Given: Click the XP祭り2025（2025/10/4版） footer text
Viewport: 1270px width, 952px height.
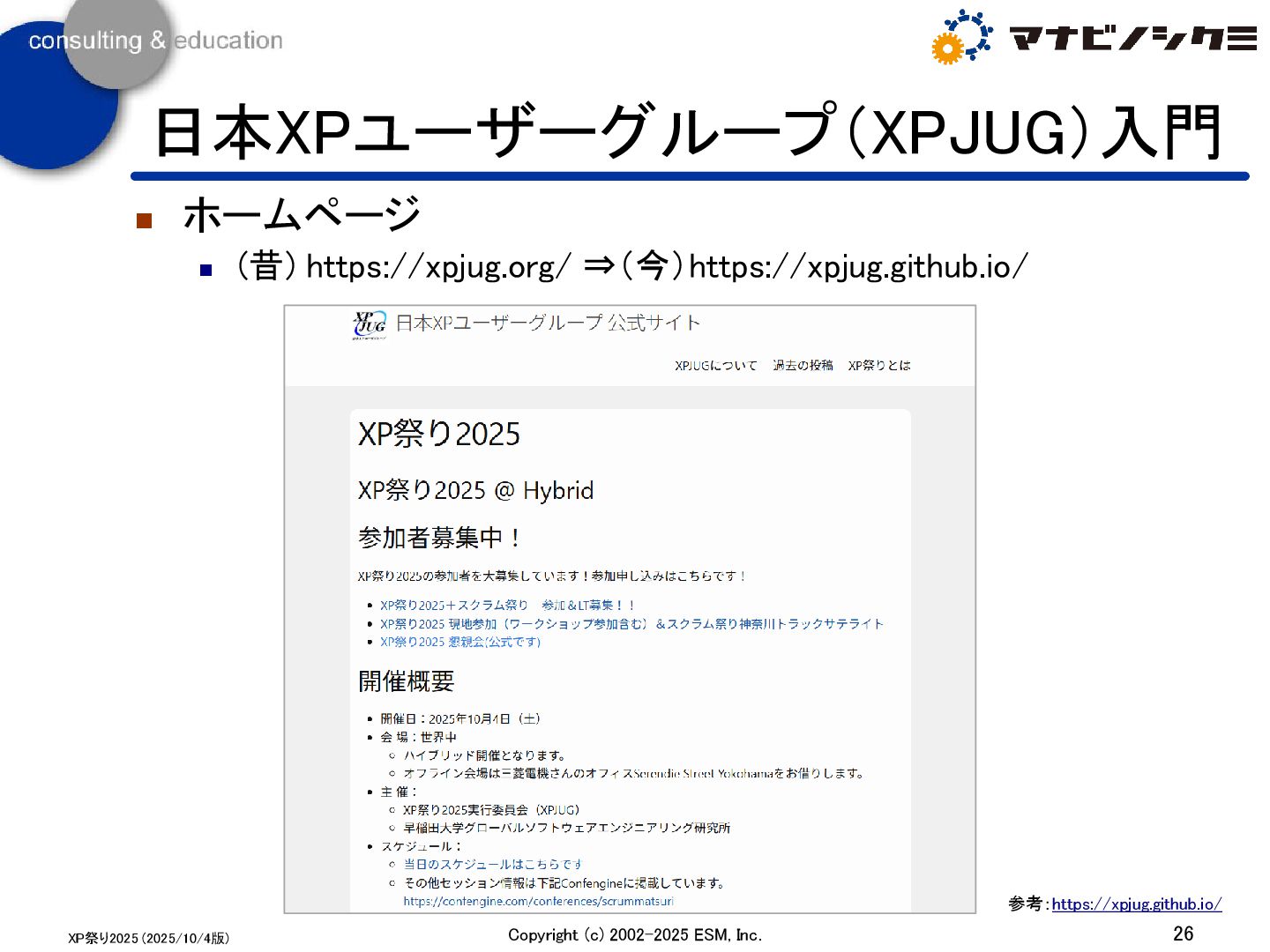Looking at the screenshot, I should point(149,938).
